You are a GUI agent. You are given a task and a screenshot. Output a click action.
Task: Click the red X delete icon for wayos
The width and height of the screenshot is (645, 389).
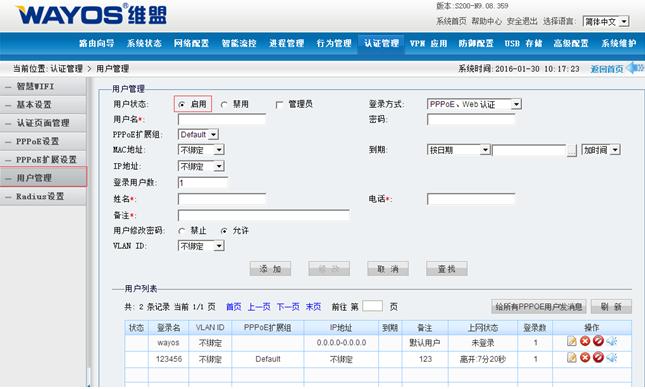585,341
